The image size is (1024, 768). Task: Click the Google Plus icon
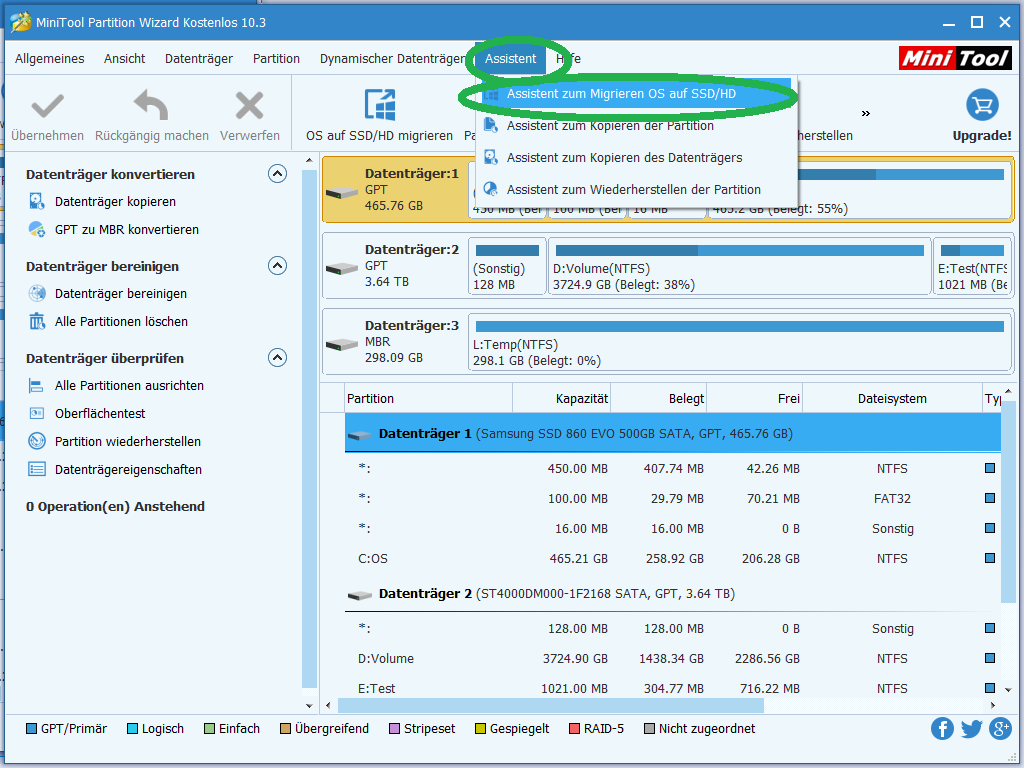tap(1000, 728)
